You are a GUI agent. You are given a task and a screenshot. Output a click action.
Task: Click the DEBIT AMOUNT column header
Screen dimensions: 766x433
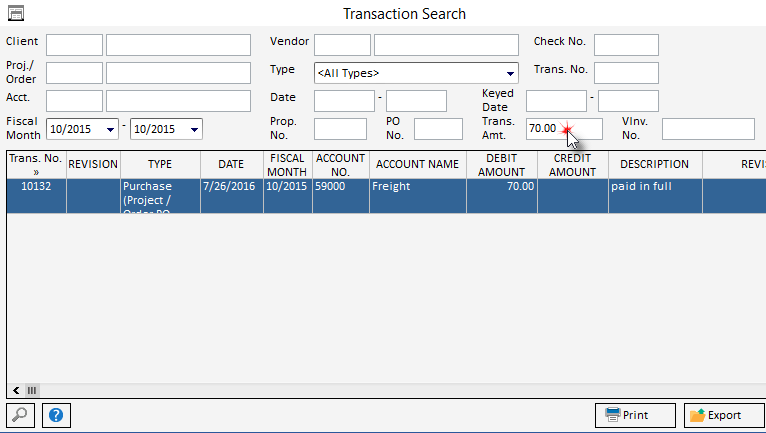pos(501,164)
